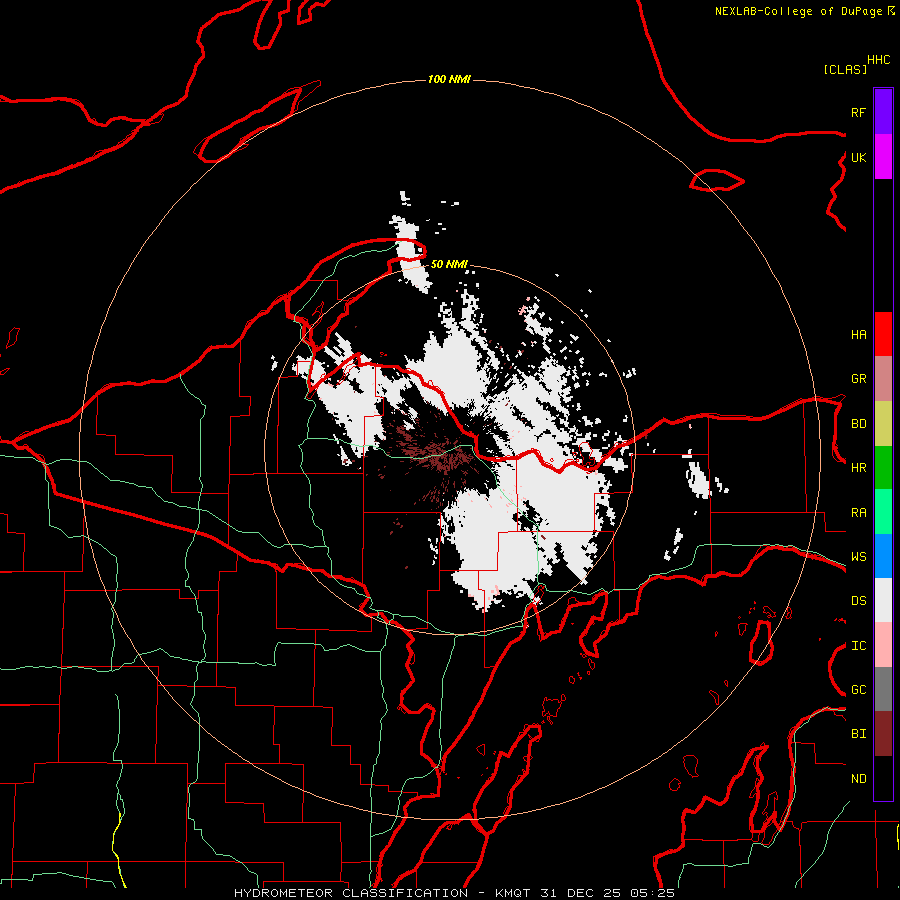Click the HA red legend swatch

(883, 334)
